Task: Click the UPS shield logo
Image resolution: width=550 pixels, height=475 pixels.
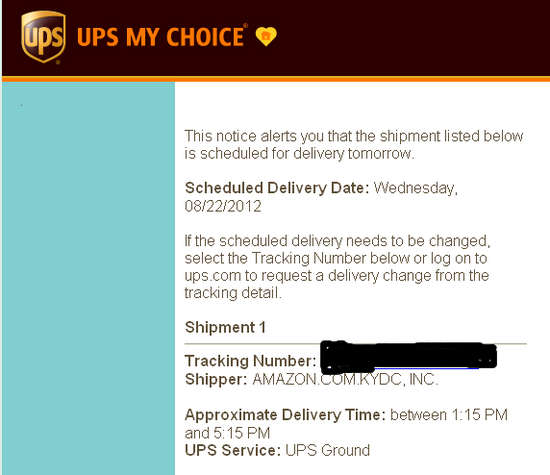Action: pos(43,37)
